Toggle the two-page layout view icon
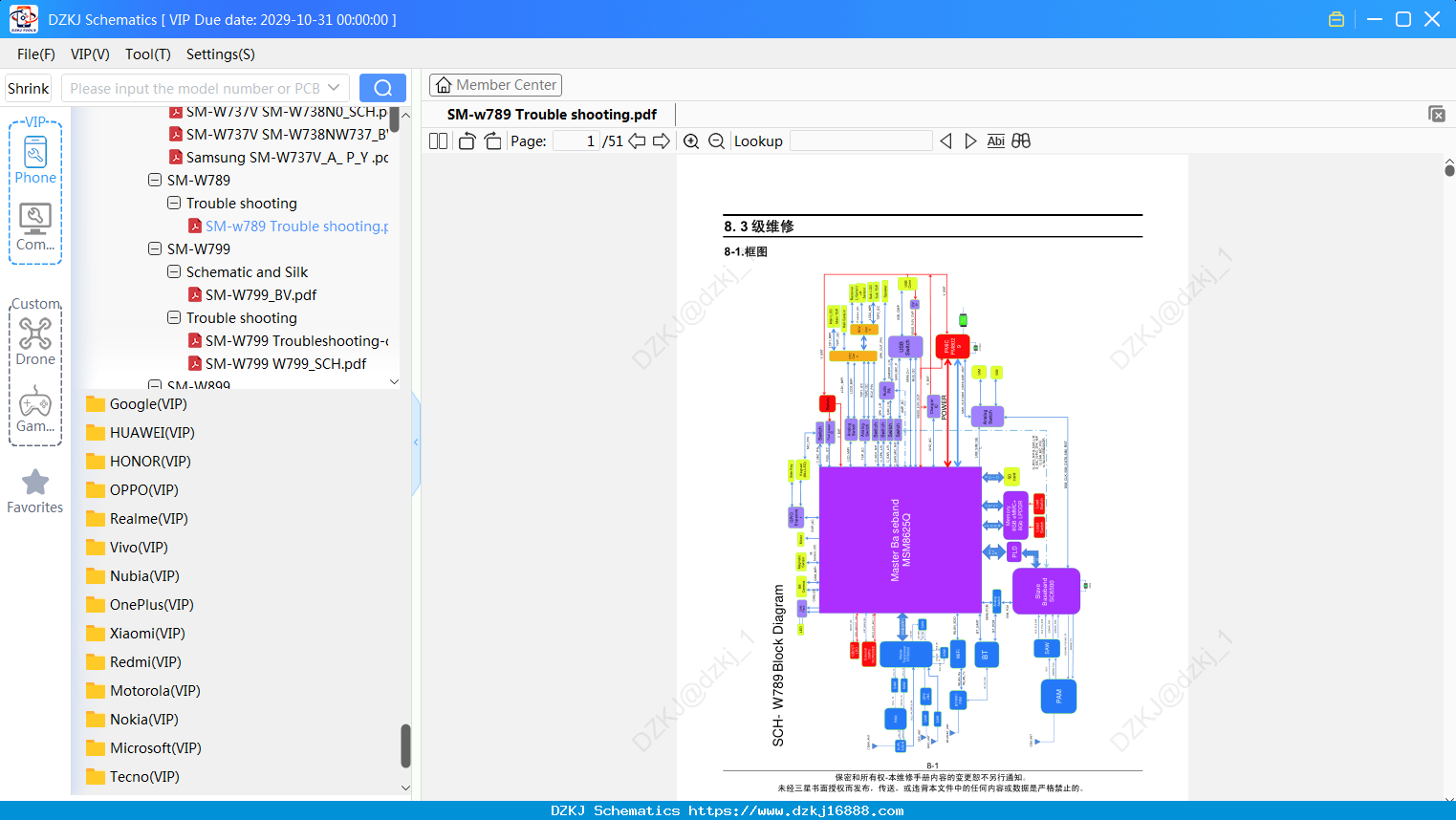 (x=438, y=141)
